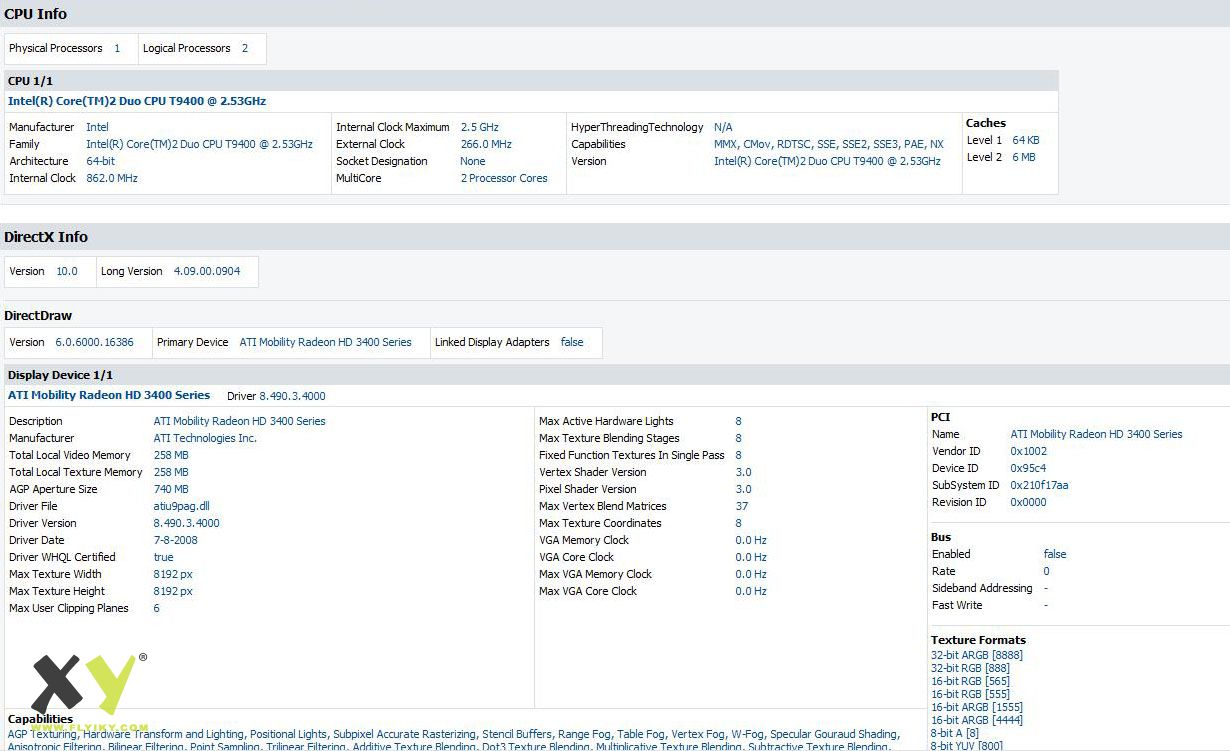Image resolution: width=1230 pixels, height=751 pixels.
Task: Select the AGP Aperture Size value "740 MB"
Action: pyautogui.click(x=171, y=489)
